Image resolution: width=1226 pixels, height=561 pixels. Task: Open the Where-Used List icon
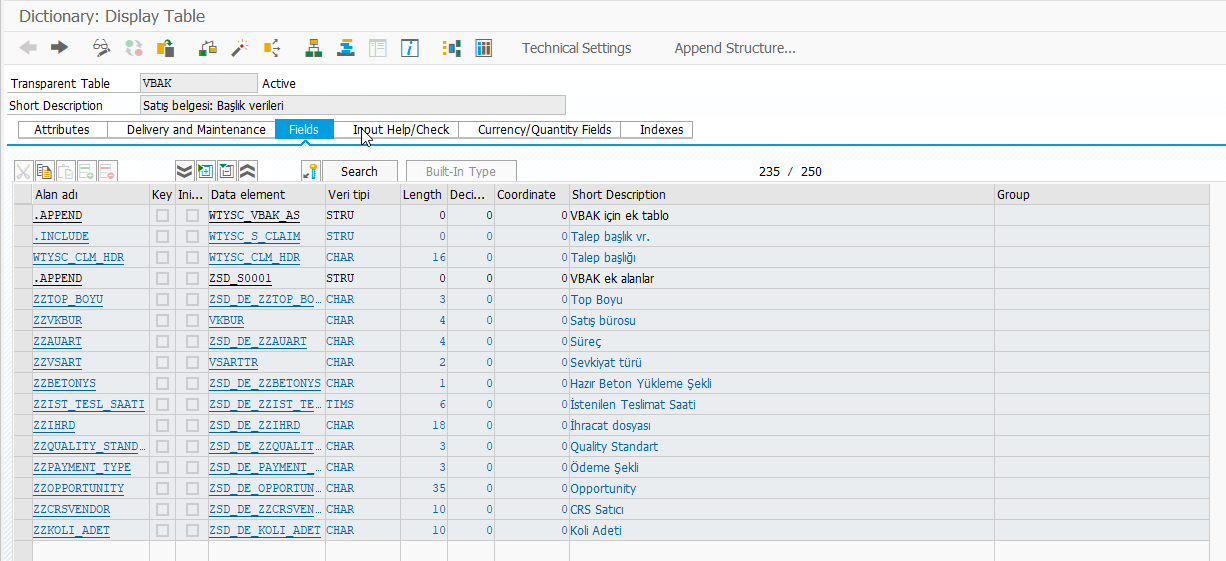(x=272, y=48)
